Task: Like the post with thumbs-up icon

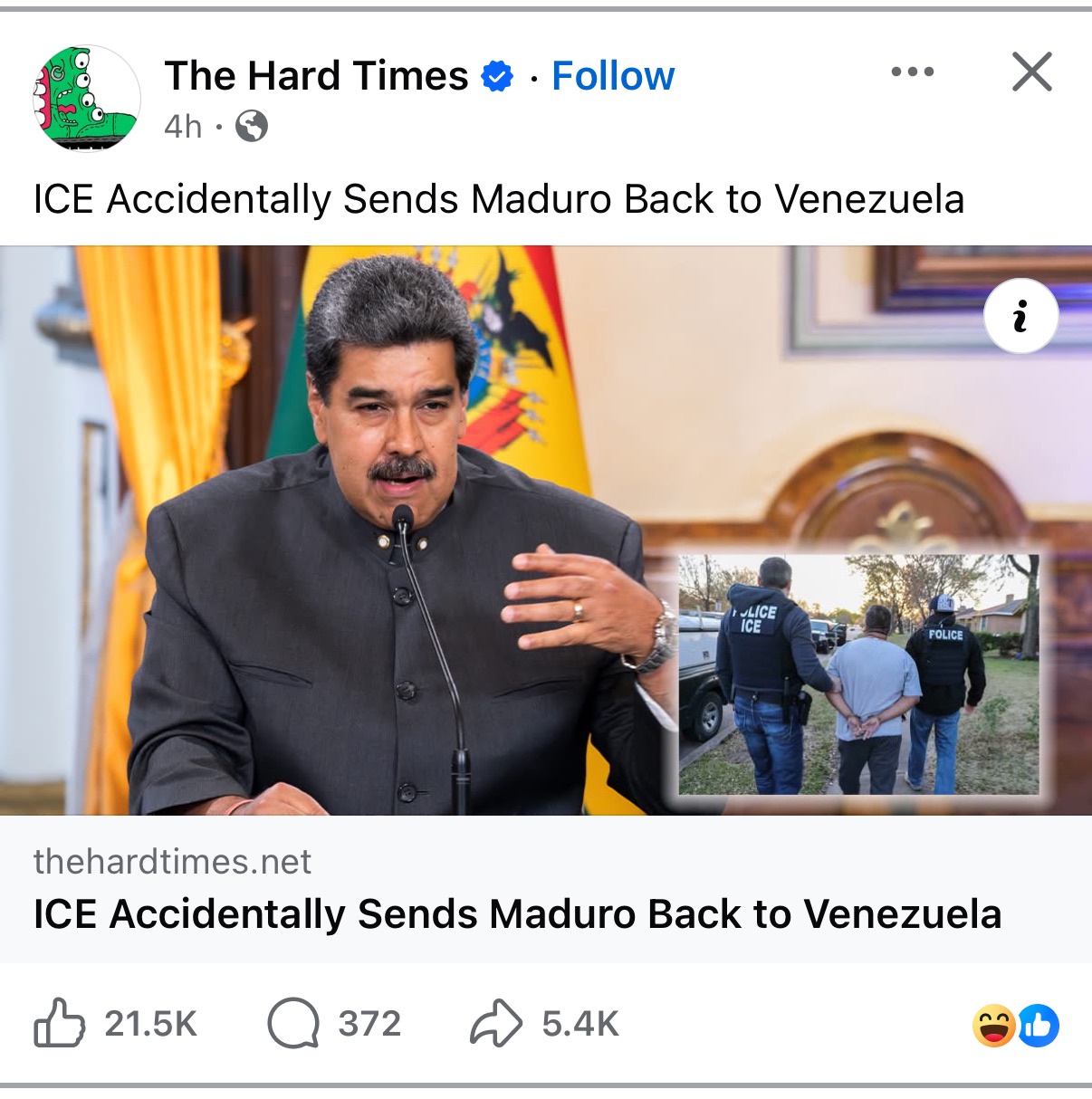Action: pos(59,1023)
